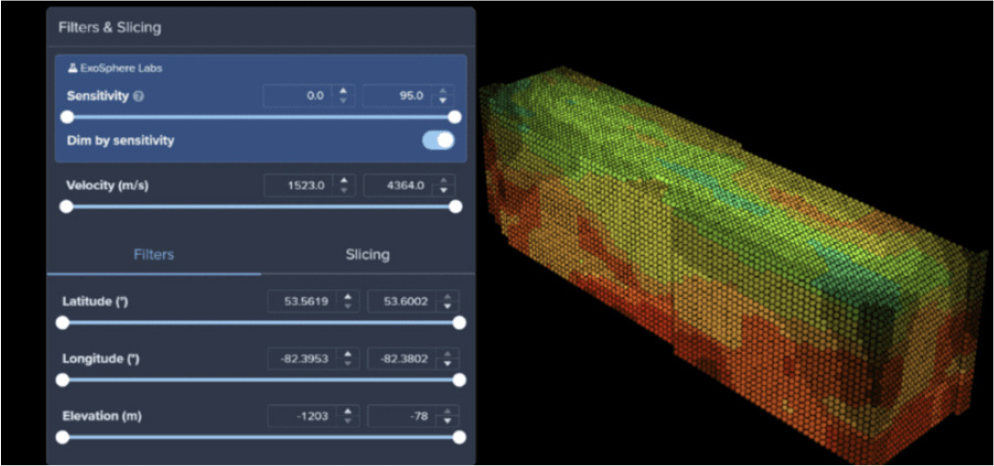Click the Elevation slider left handle
This screenshot has width=994, height=466.
click(x=62, y=437)
